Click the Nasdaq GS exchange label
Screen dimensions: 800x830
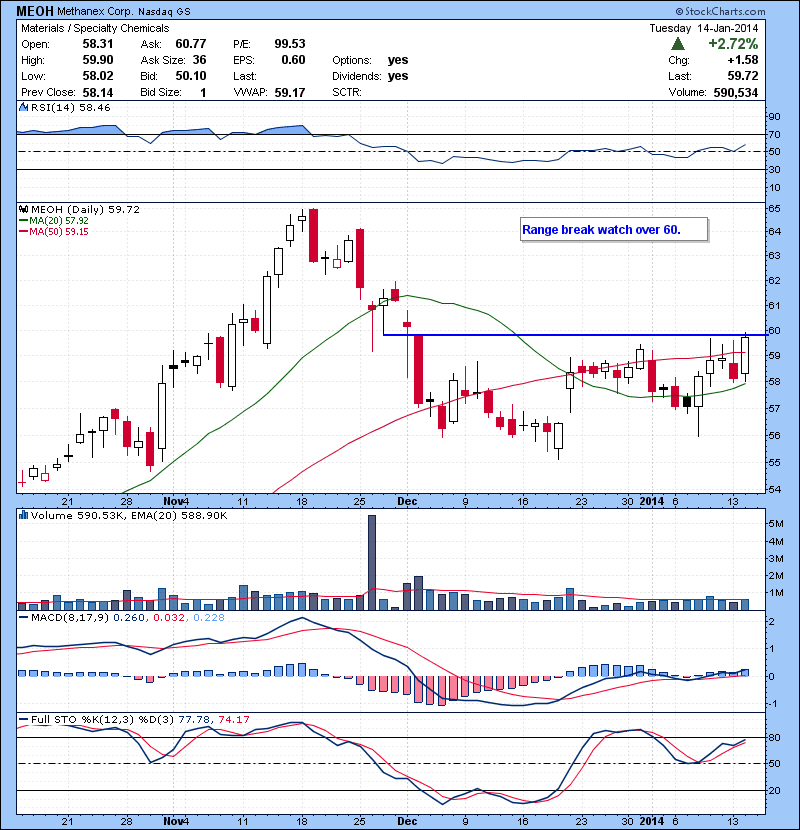tap(164, 11)
